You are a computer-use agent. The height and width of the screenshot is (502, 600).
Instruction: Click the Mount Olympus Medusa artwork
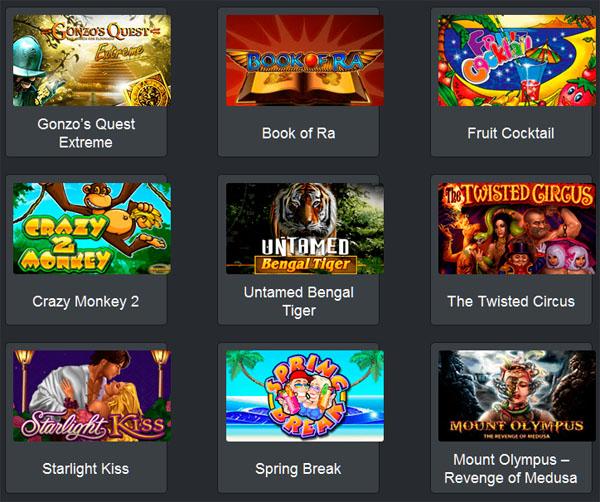[x=517, y=396]
